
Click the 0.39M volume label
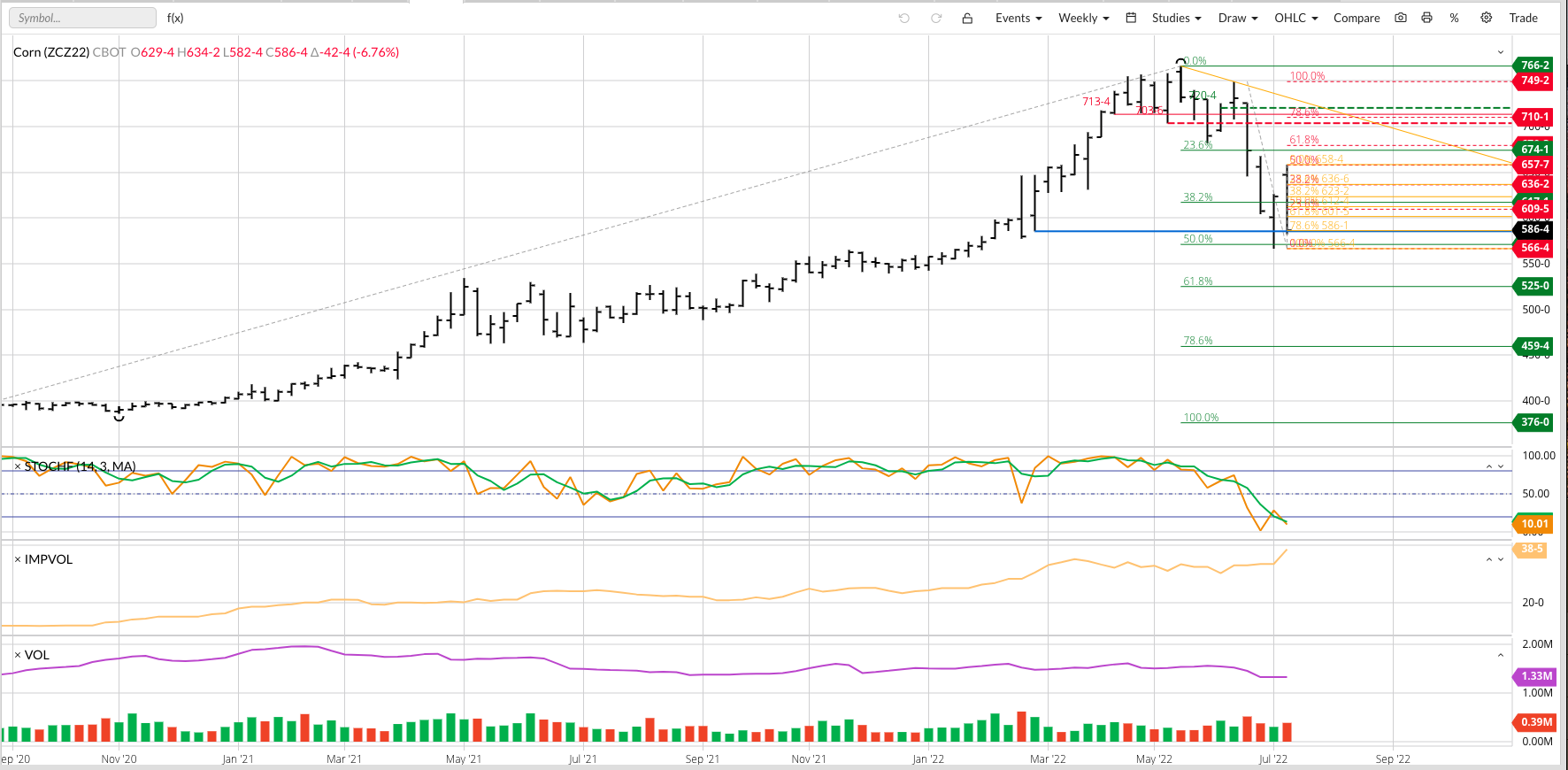coord(1534,722)
